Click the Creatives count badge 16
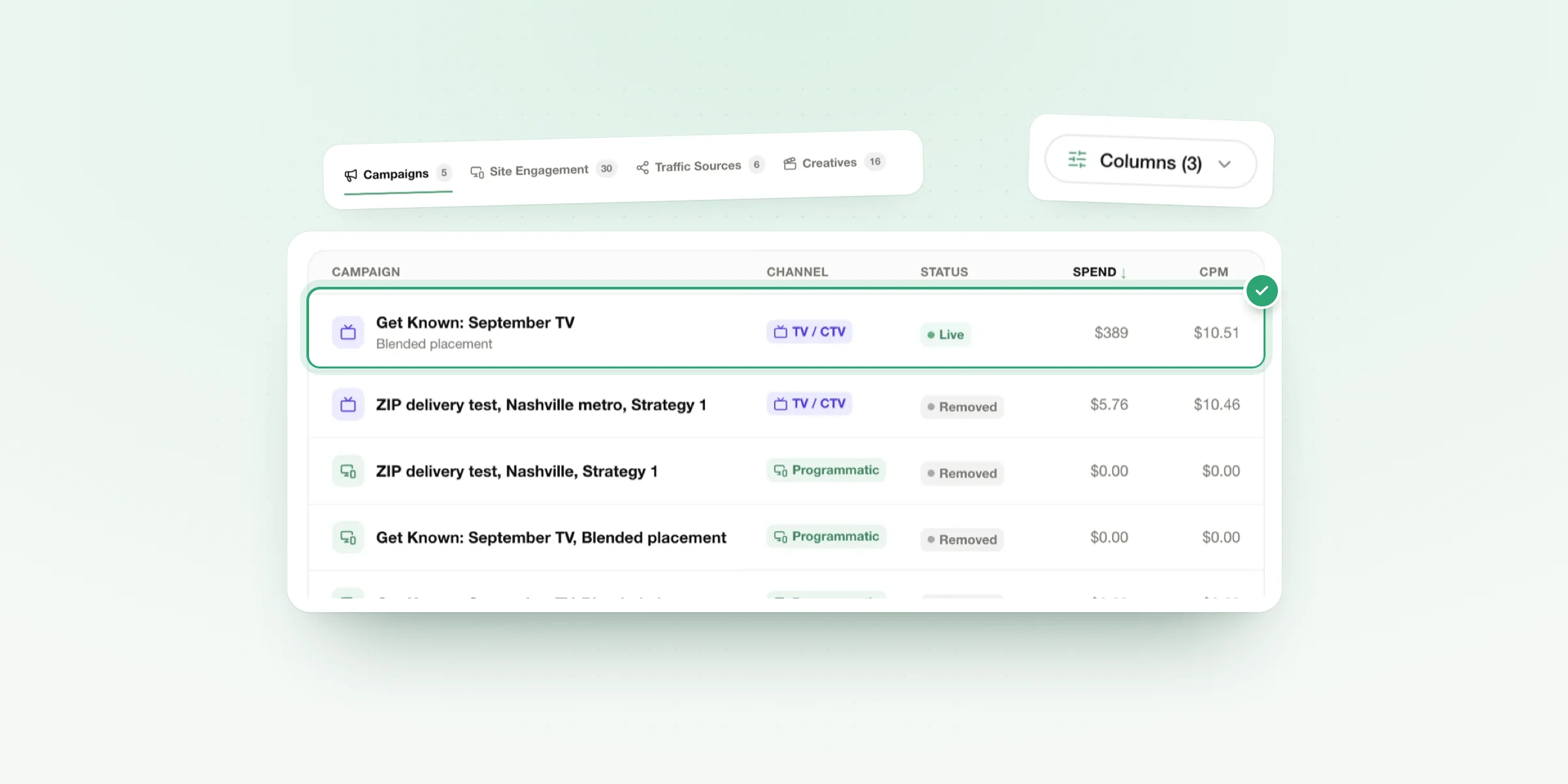This screenshot has height=784, width=1568. [875, 161]
